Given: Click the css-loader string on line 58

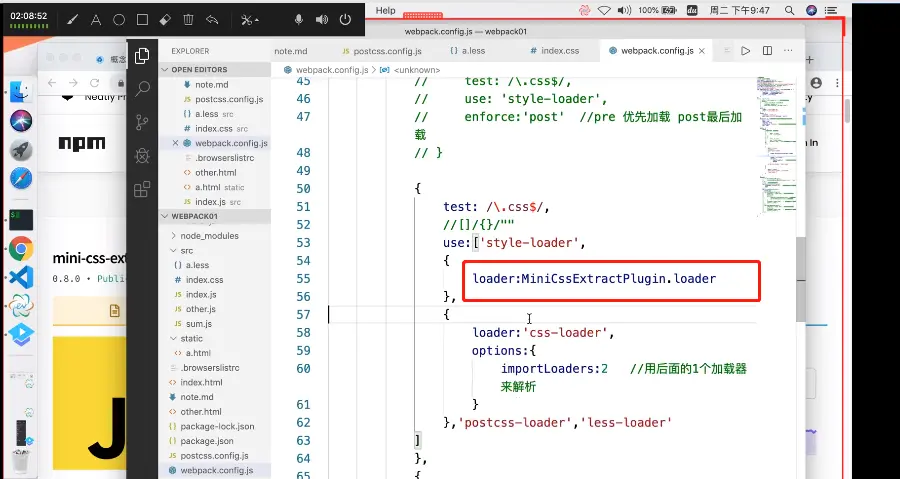Looking at the screenshot, I should tap(565, 333).
